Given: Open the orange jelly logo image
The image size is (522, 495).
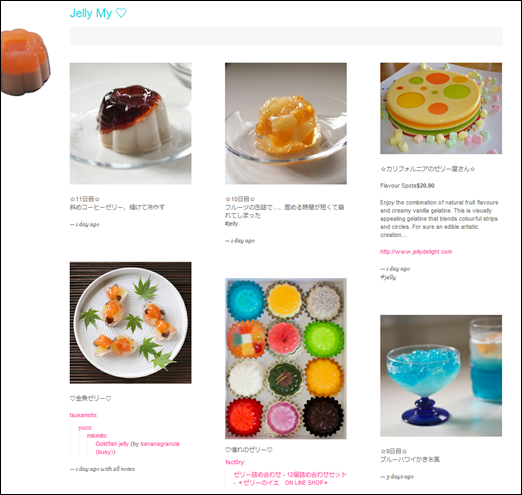Looking at the screenshot, I should click(x=25, y=62).
